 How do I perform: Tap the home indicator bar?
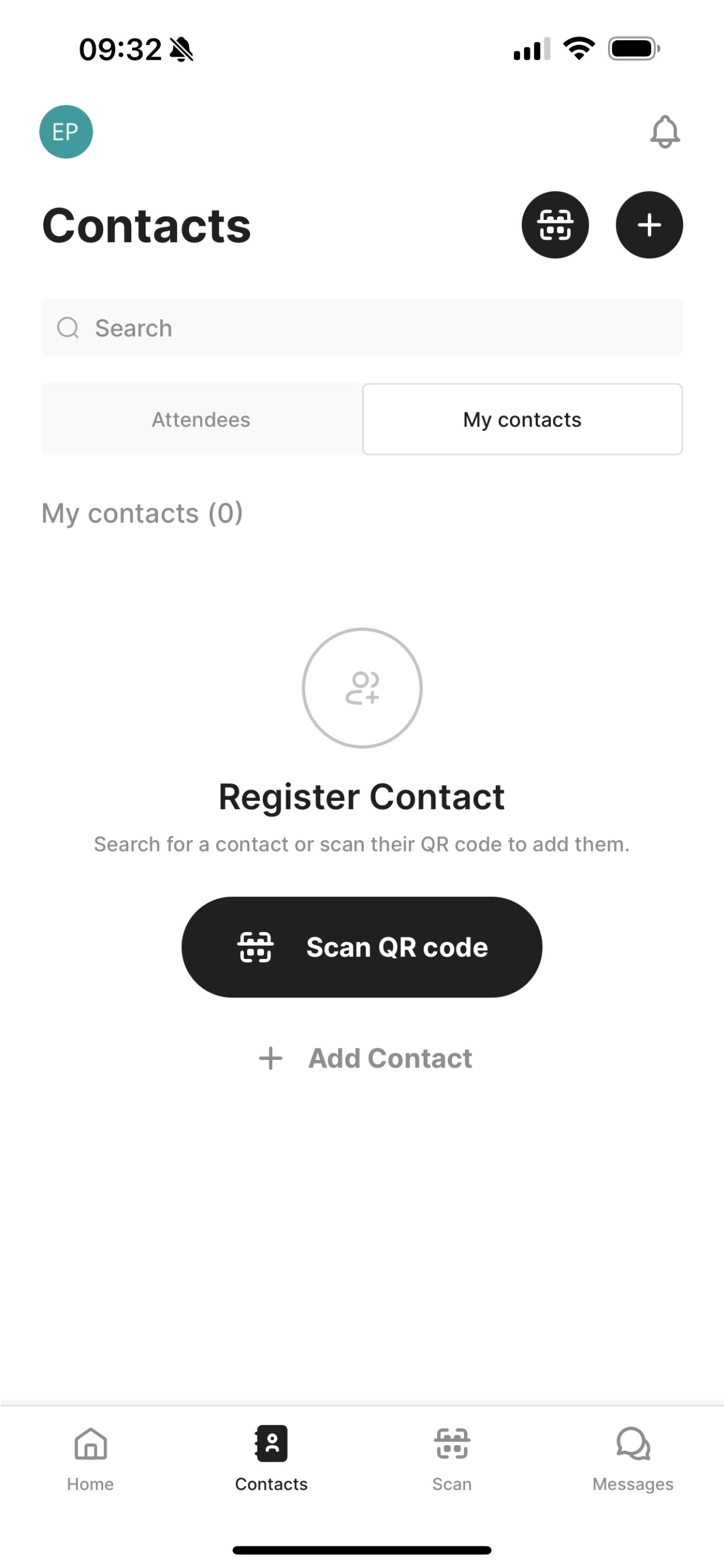click(362, 1550)
